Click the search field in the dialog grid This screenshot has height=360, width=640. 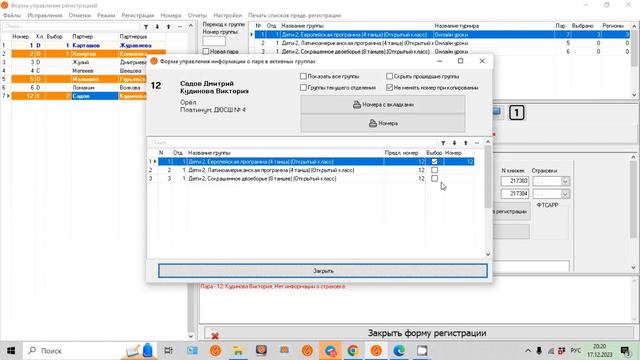coord(293,143)
